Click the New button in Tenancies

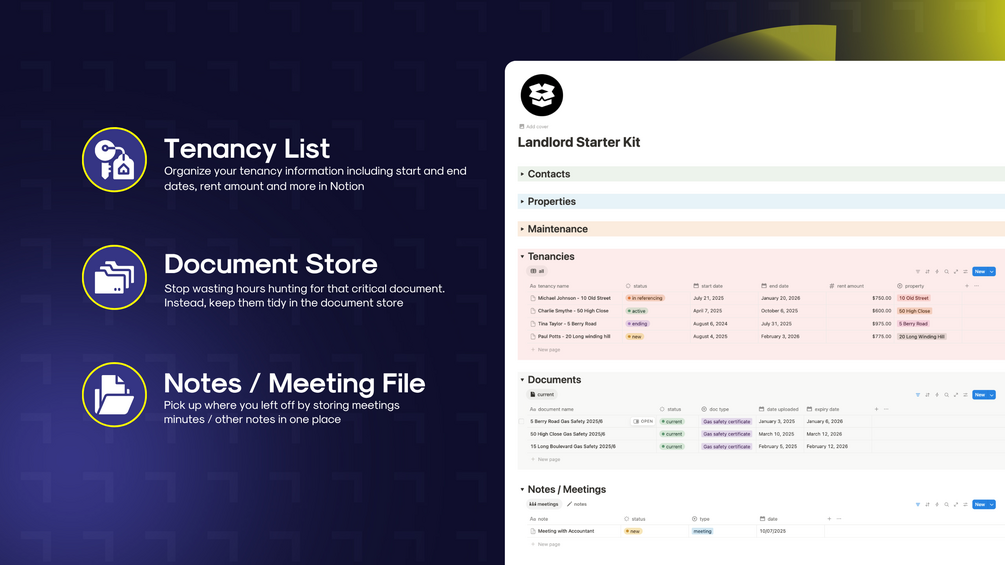pos(980,272)
